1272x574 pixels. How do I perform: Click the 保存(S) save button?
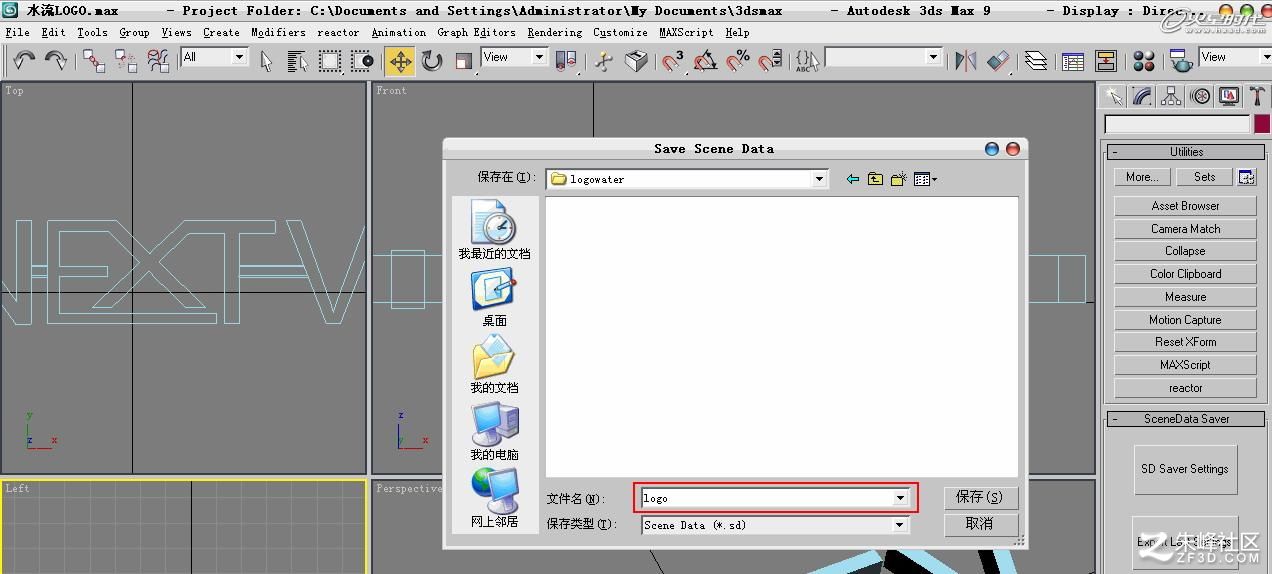(980, 497)
